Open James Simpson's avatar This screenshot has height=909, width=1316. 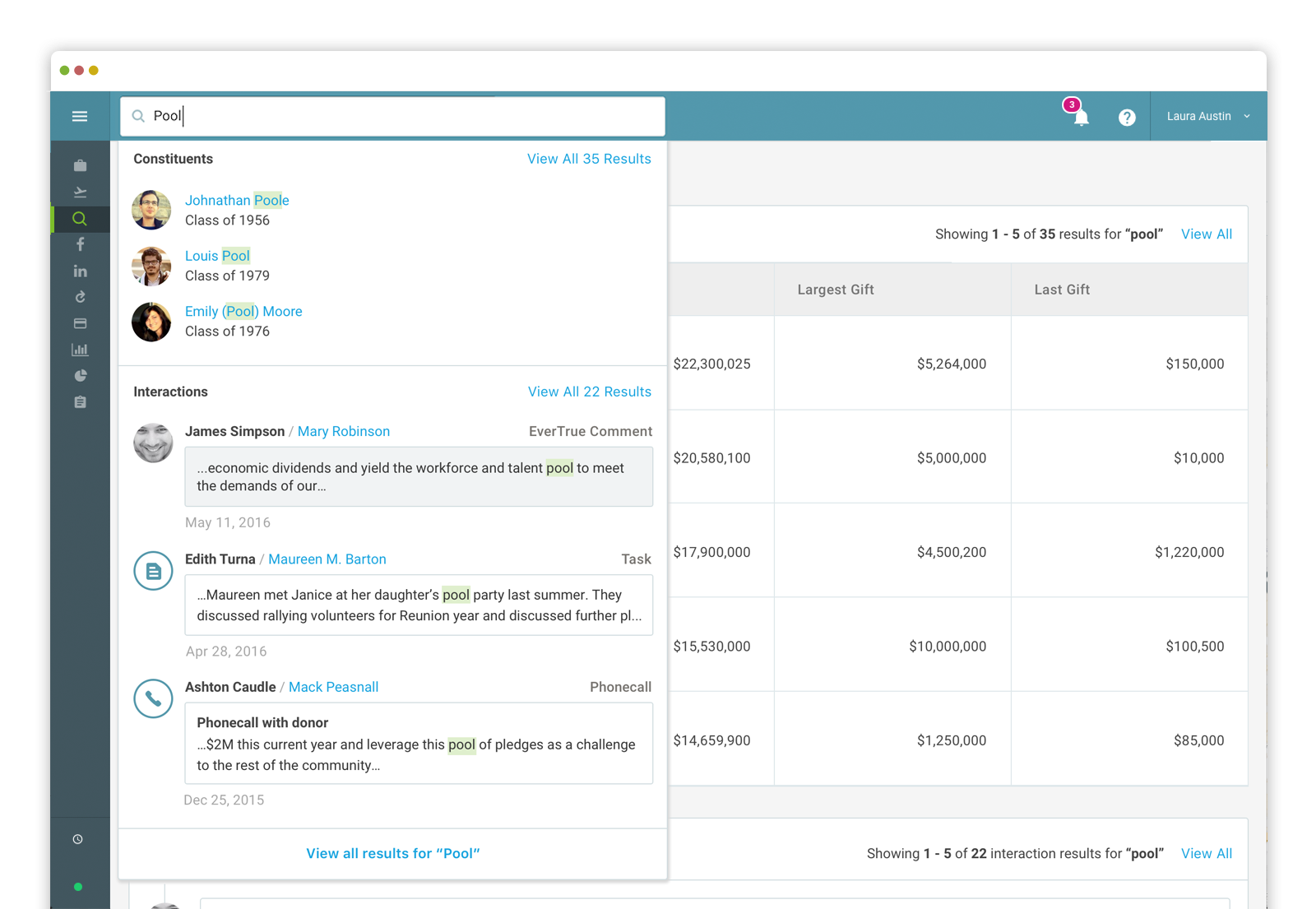point(153,443)
